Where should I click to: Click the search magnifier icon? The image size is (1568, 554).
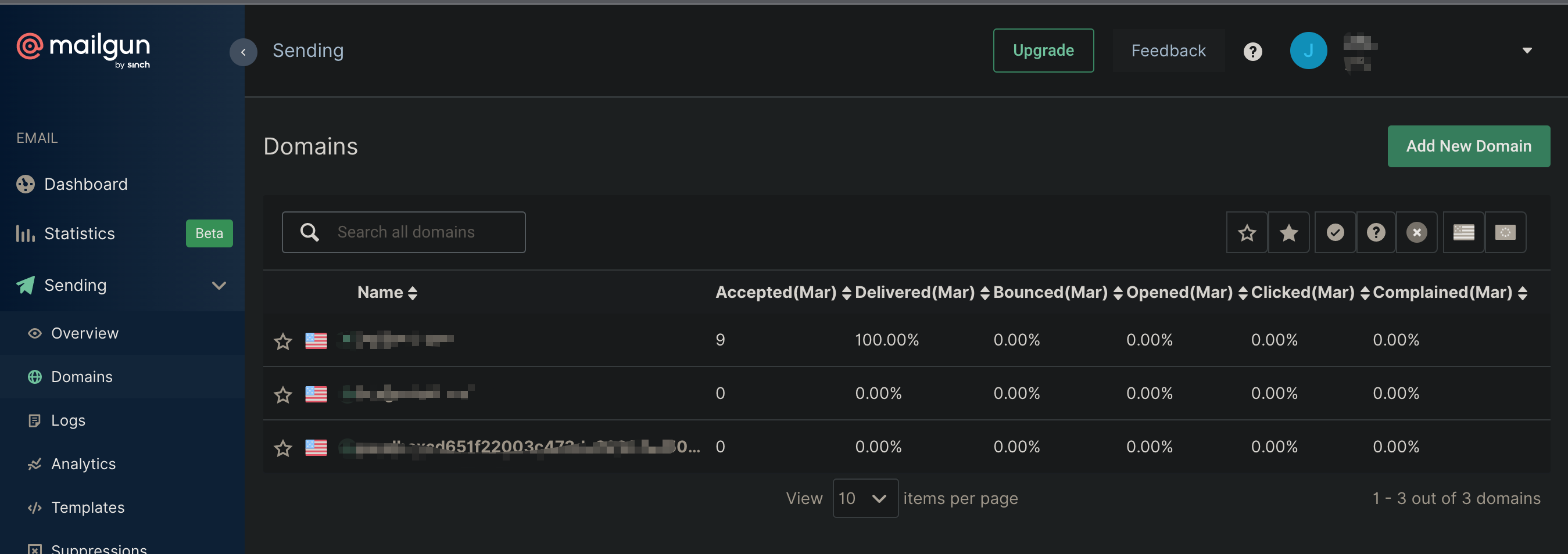310,232
